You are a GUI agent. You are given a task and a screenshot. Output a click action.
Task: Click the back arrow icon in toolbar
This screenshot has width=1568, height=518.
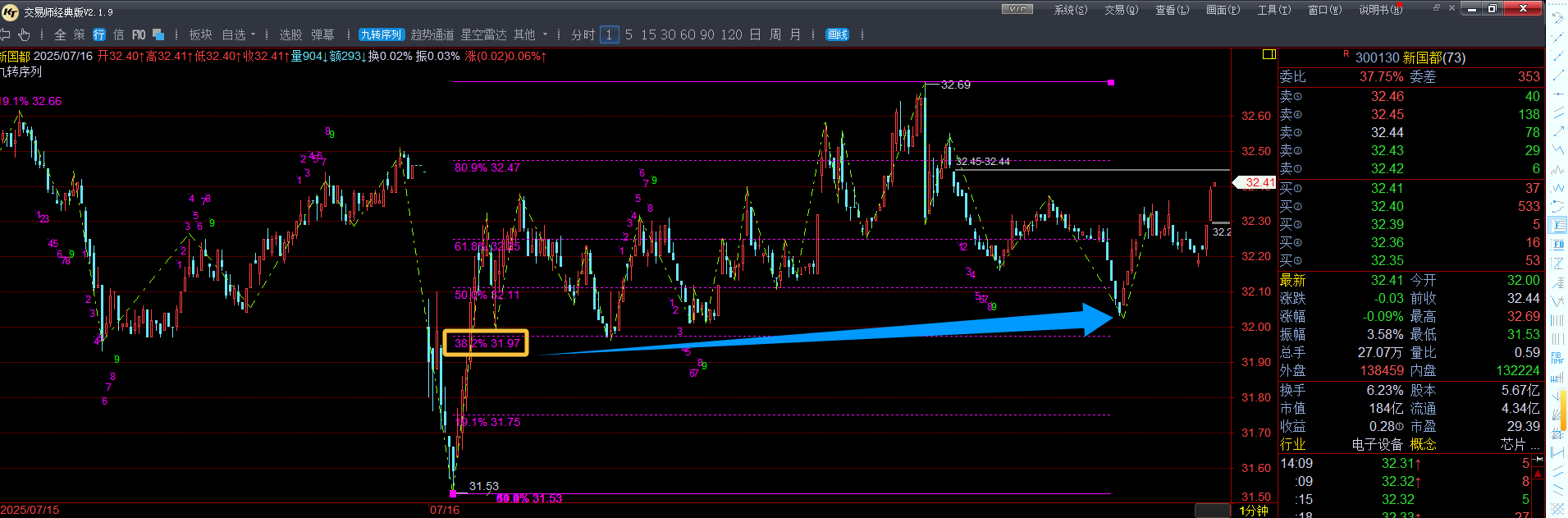click(5, 34)
